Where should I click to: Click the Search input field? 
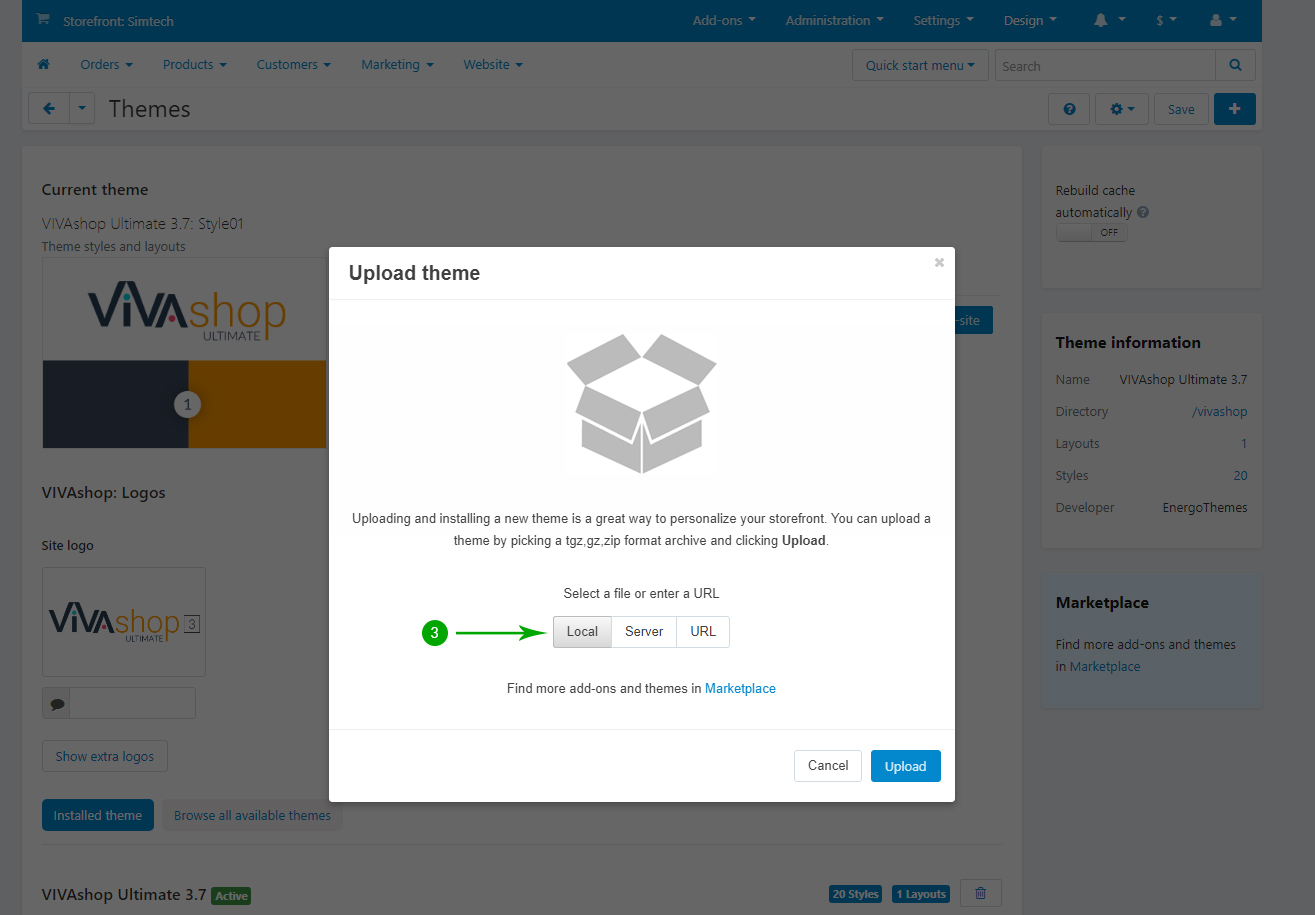[x=1105, y=66]
